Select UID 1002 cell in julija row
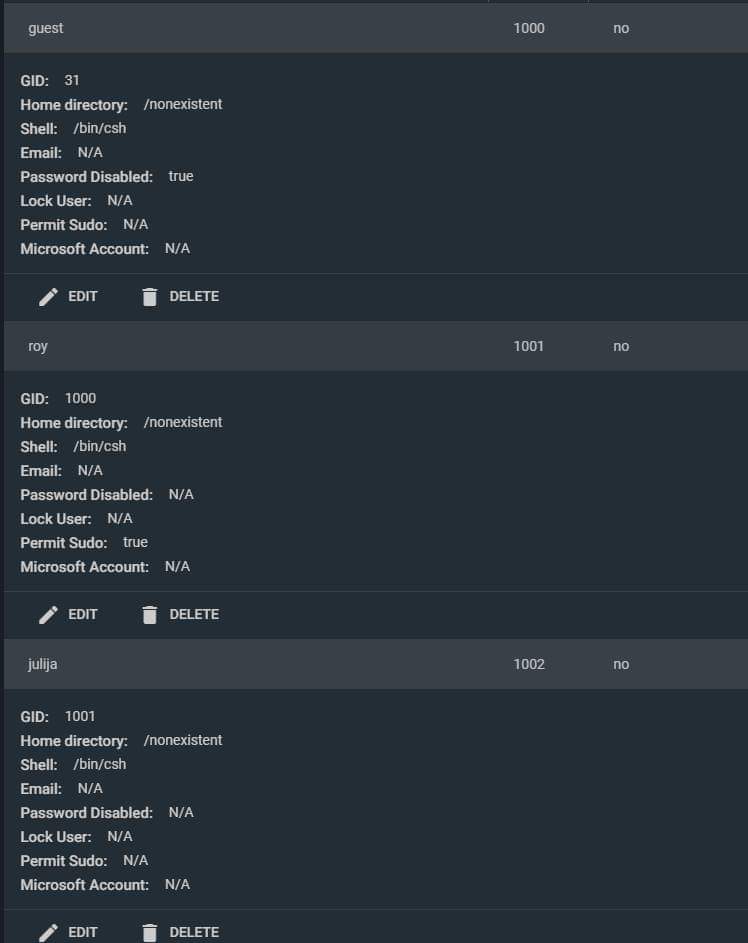Screen dimensions: 748x943 click(529, 665)
